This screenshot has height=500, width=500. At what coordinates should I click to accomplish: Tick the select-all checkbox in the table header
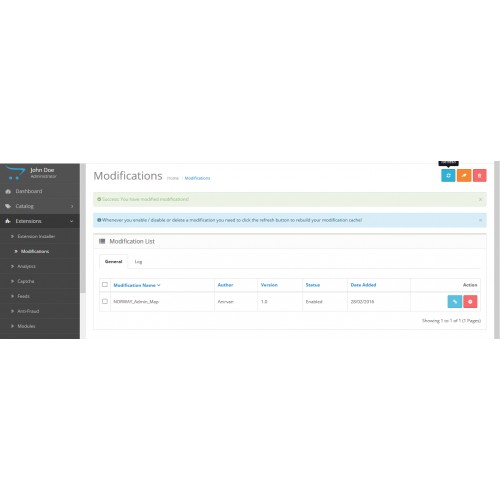105,284
